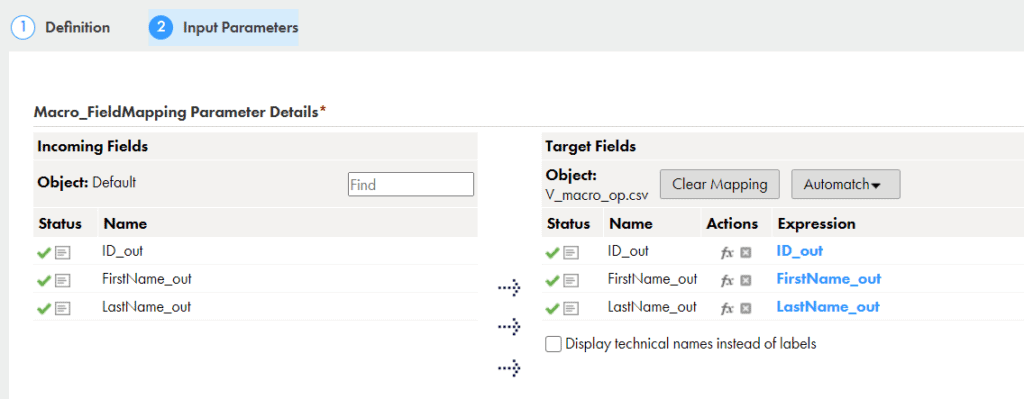Open LastName_out expression link
Image resolution: width=1024 pixels, height=399 pixels.
(828, 307)
